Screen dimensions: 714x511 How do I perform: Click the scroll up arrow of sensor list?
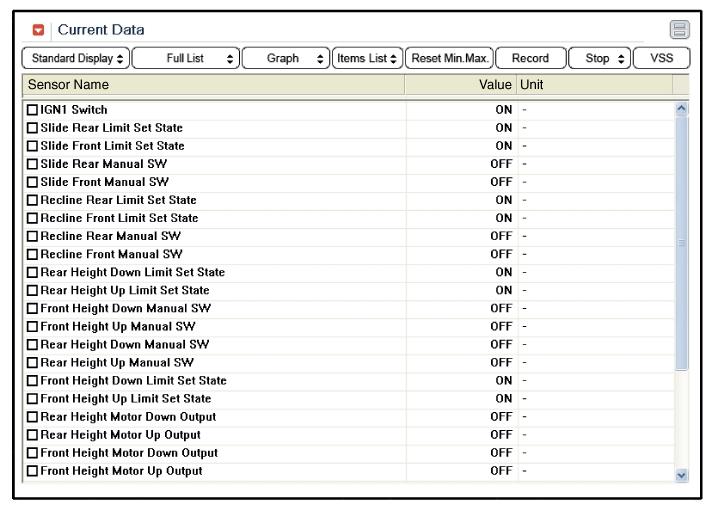click(x=682, y=108)
